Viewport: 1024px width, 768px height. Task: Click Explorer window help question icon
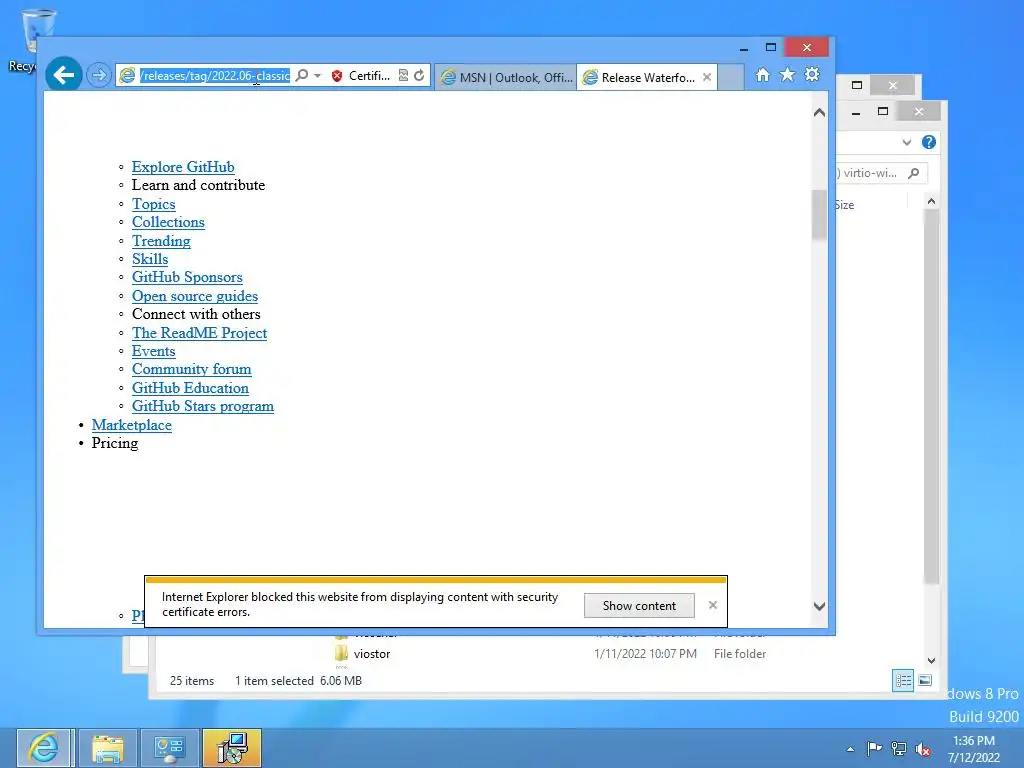click(929, 142)
